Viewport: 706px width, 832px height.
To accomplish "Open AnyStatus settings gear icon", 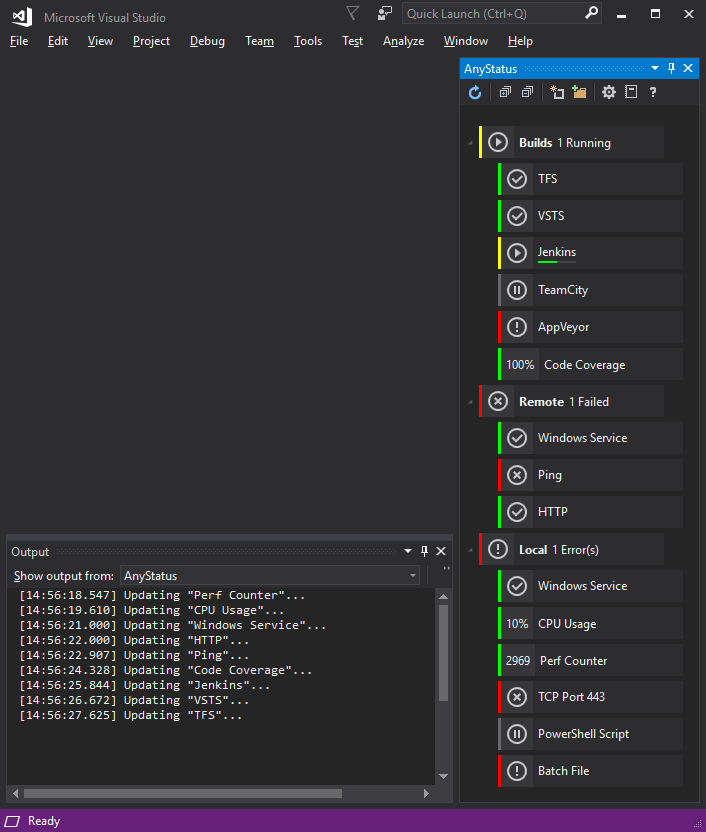I will click(608, 92).
